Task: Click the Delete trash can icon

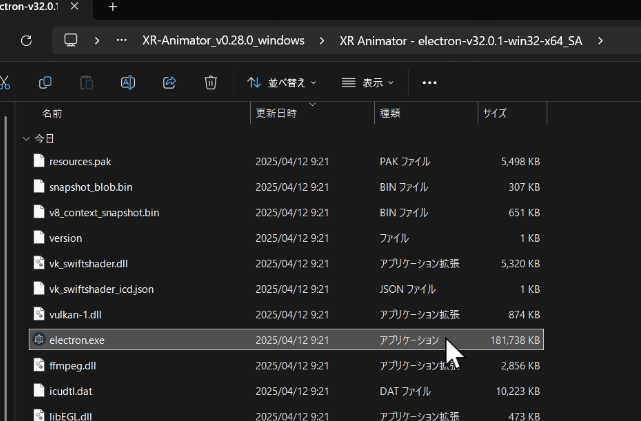Action: tap(211, 82)
